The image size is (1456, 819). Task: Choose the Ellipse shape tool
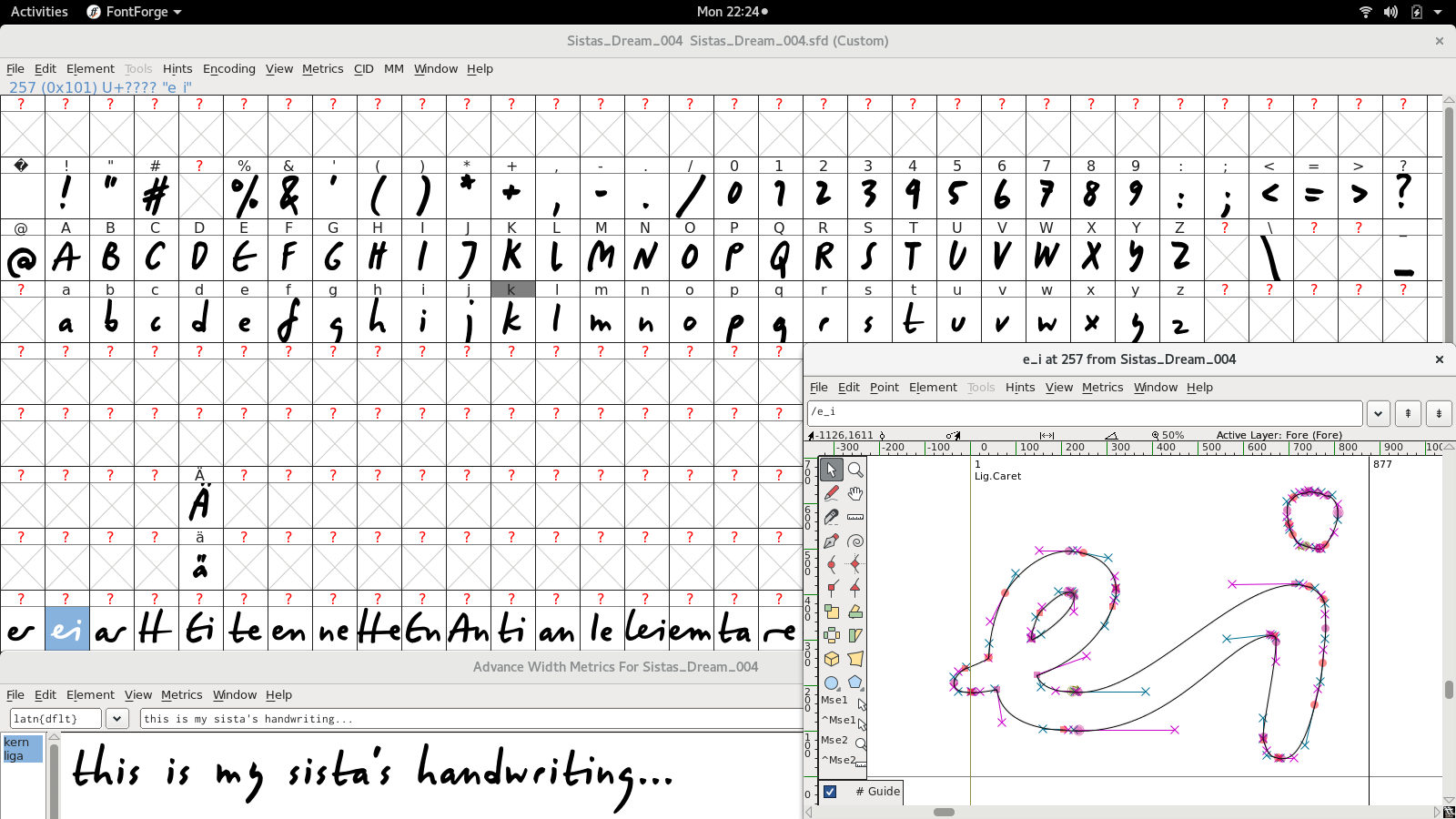click(831, 682)
